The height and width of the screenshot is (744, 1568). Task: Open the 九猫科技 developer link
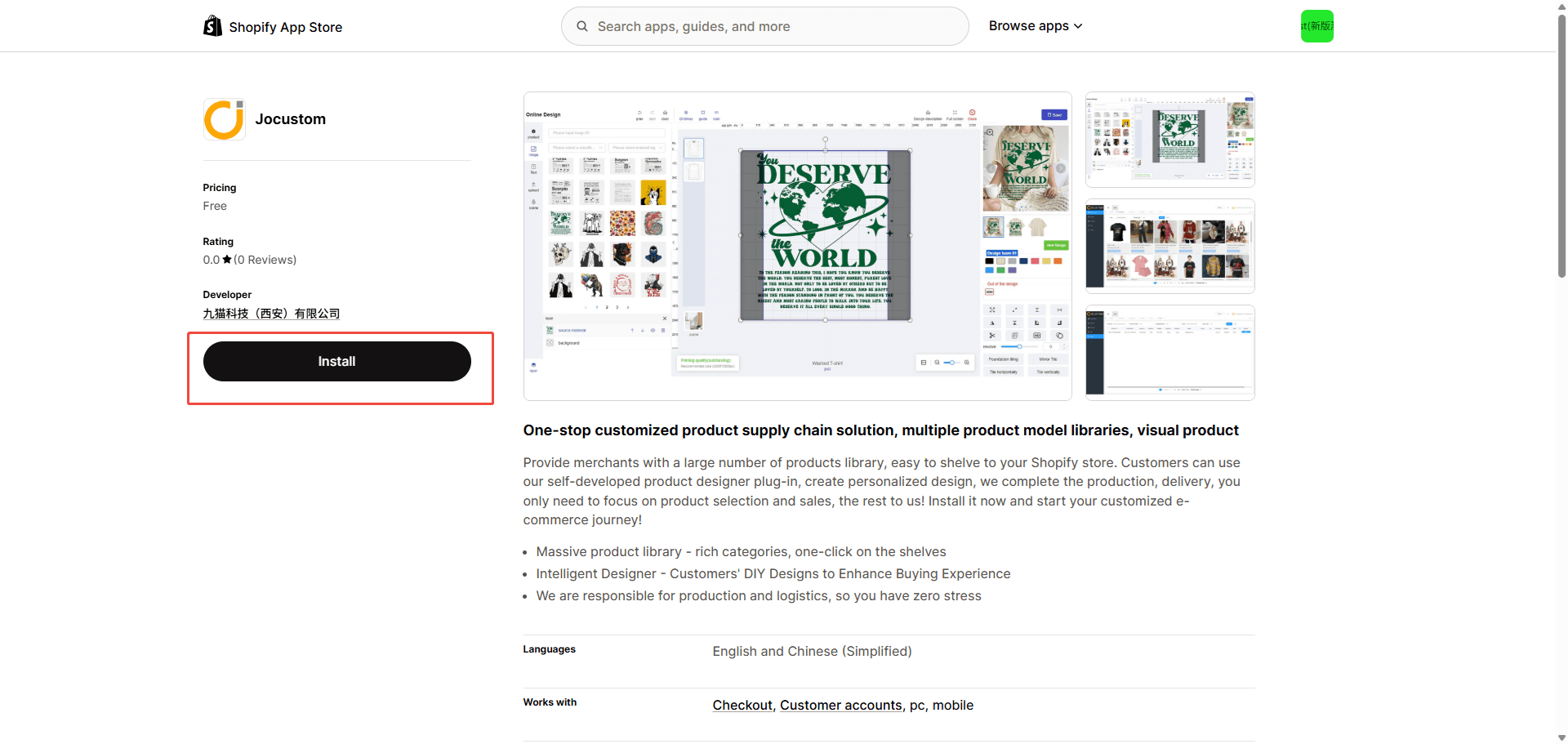click(x=271, y=314)
